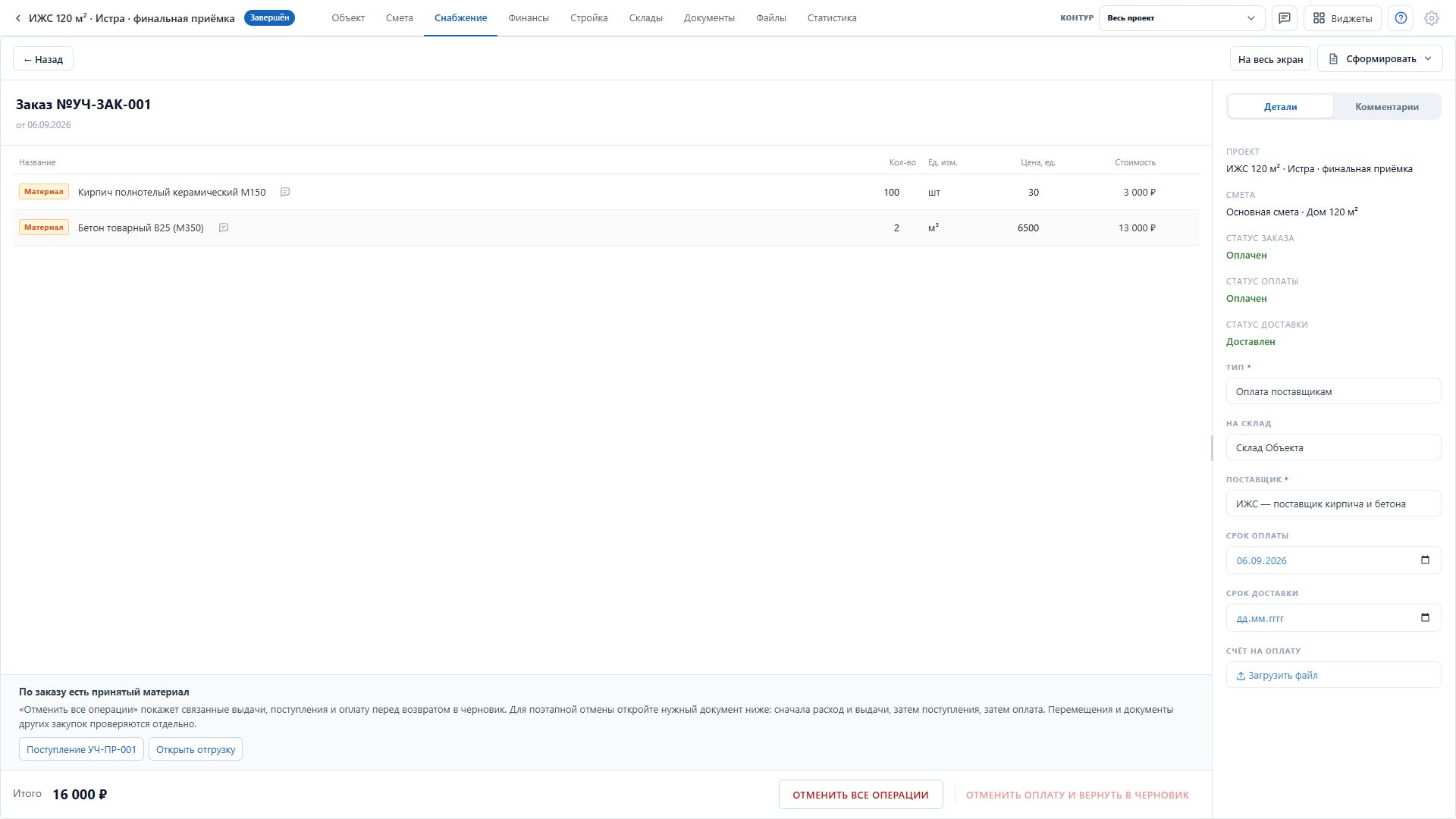Screen dimensions: 1456x819
Task: Expand the Контур 'Весь проект' dropdown
Action: point(1181,18)
